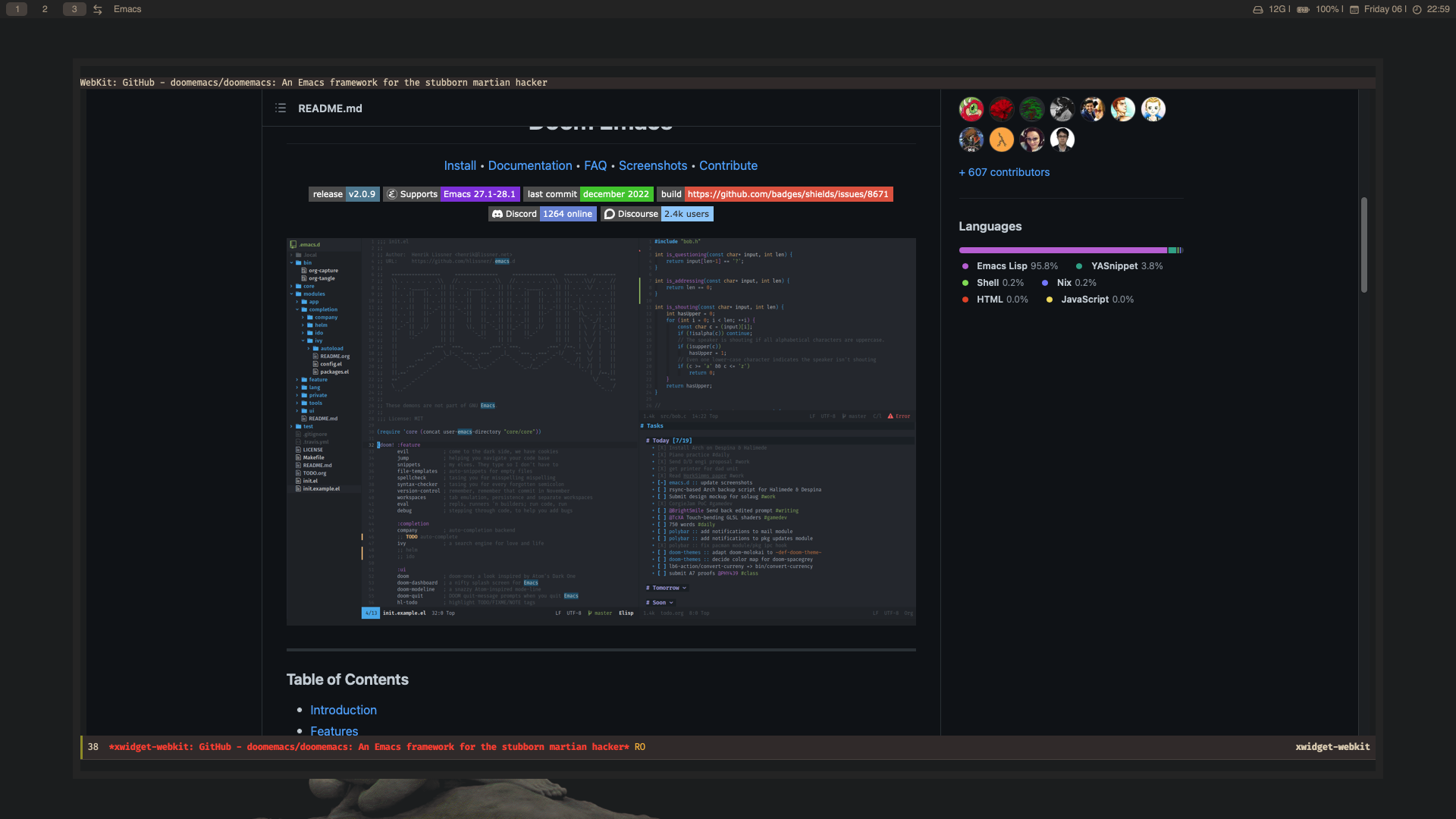Click the README.md file name heading
This screenshot has width=1456, height=819.
[x=330, y=108]
